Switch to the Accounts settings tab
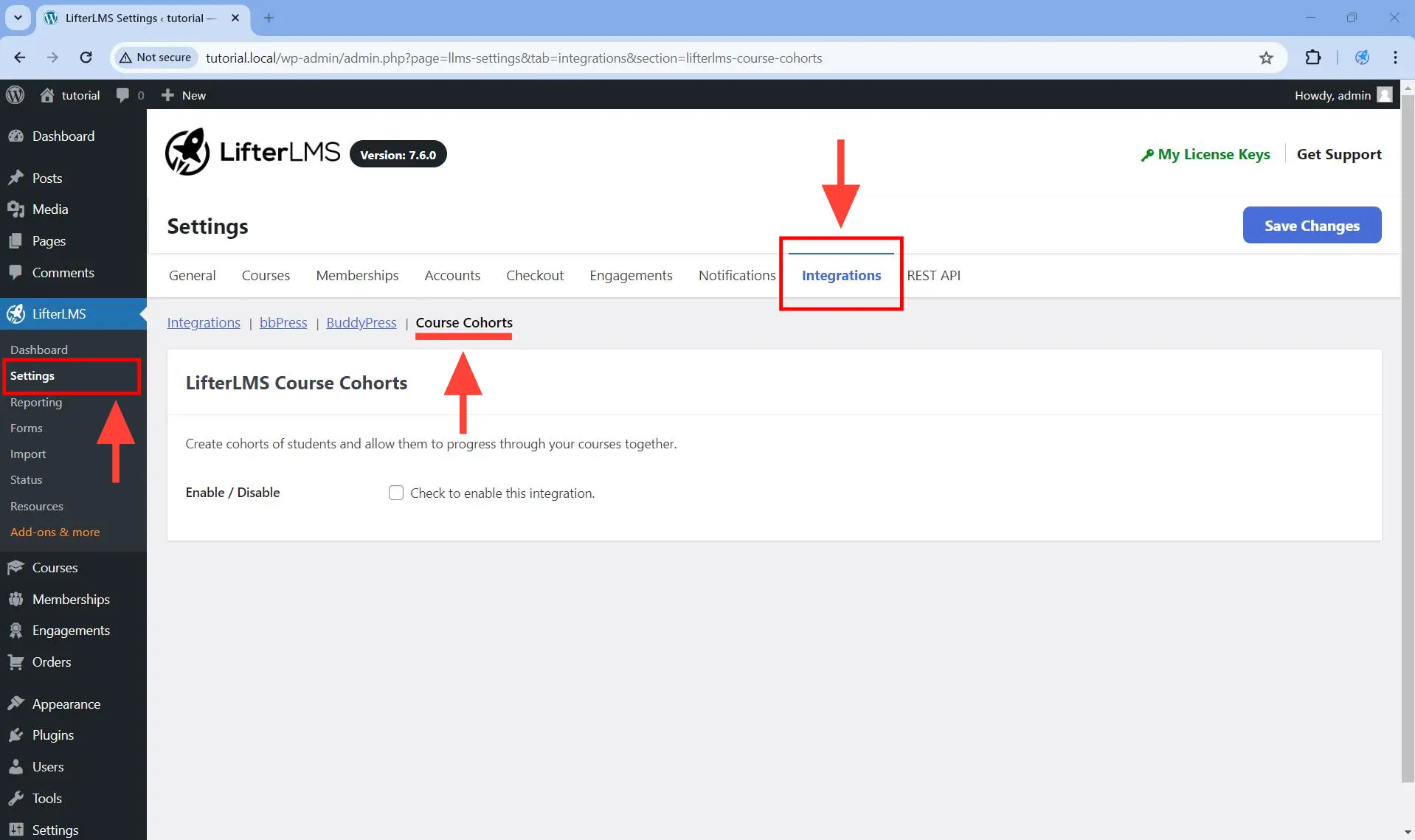This screenshot has width=1415, height=840. [452, 275]
